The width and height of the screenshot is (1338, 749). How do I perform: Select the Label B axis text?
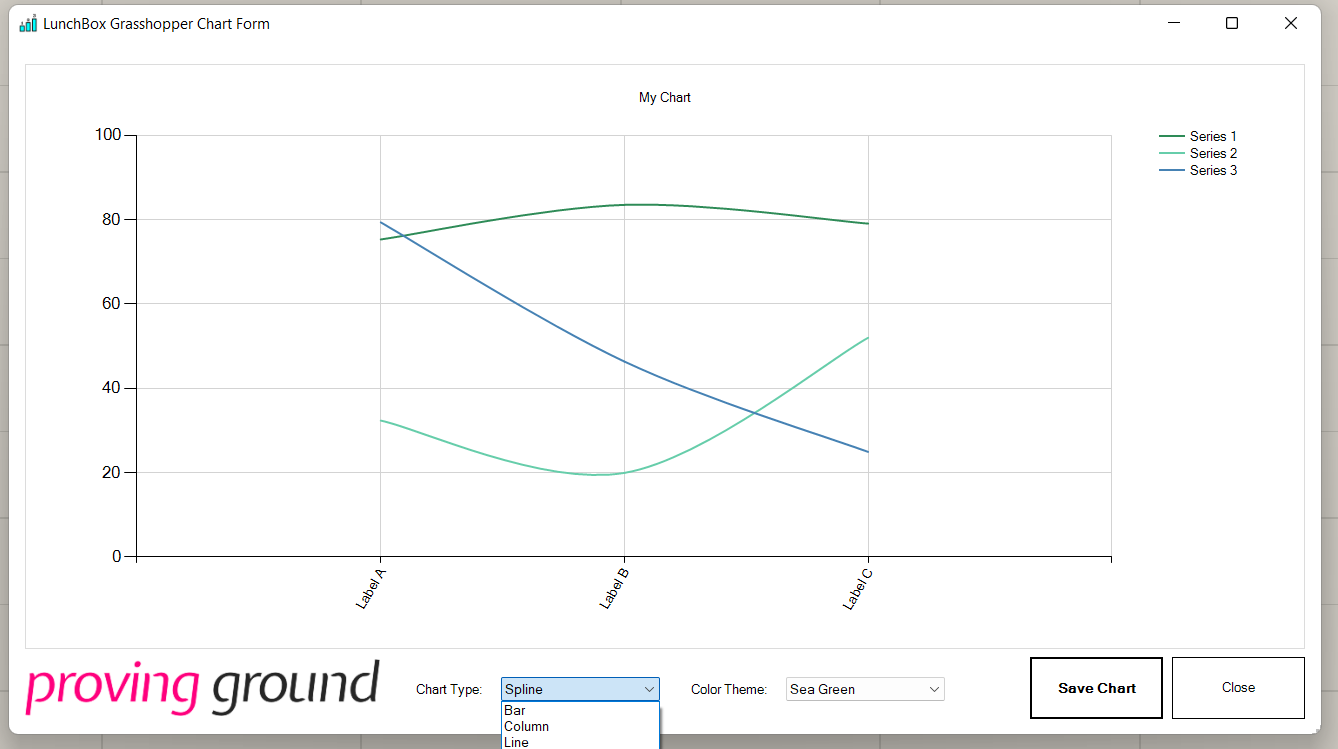click(x=613, y=585)
